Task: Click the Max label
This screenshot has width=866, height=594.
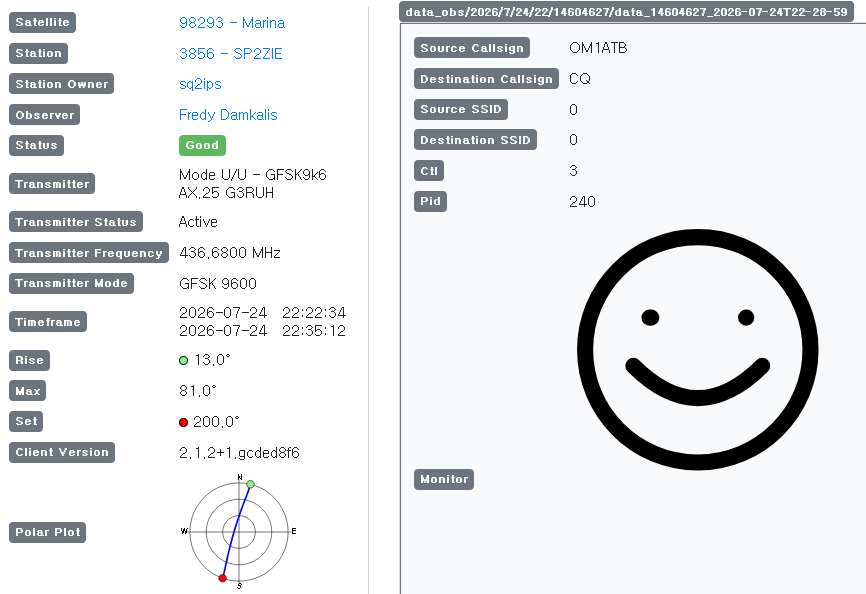Action: (28, 391)
